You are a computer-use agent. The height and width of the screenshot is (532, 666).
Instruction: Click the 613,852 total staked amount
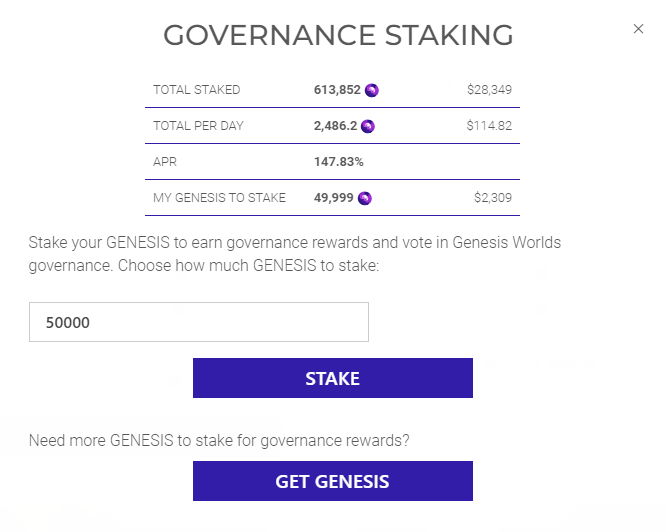pyautogui.click(x=337, y=90)
